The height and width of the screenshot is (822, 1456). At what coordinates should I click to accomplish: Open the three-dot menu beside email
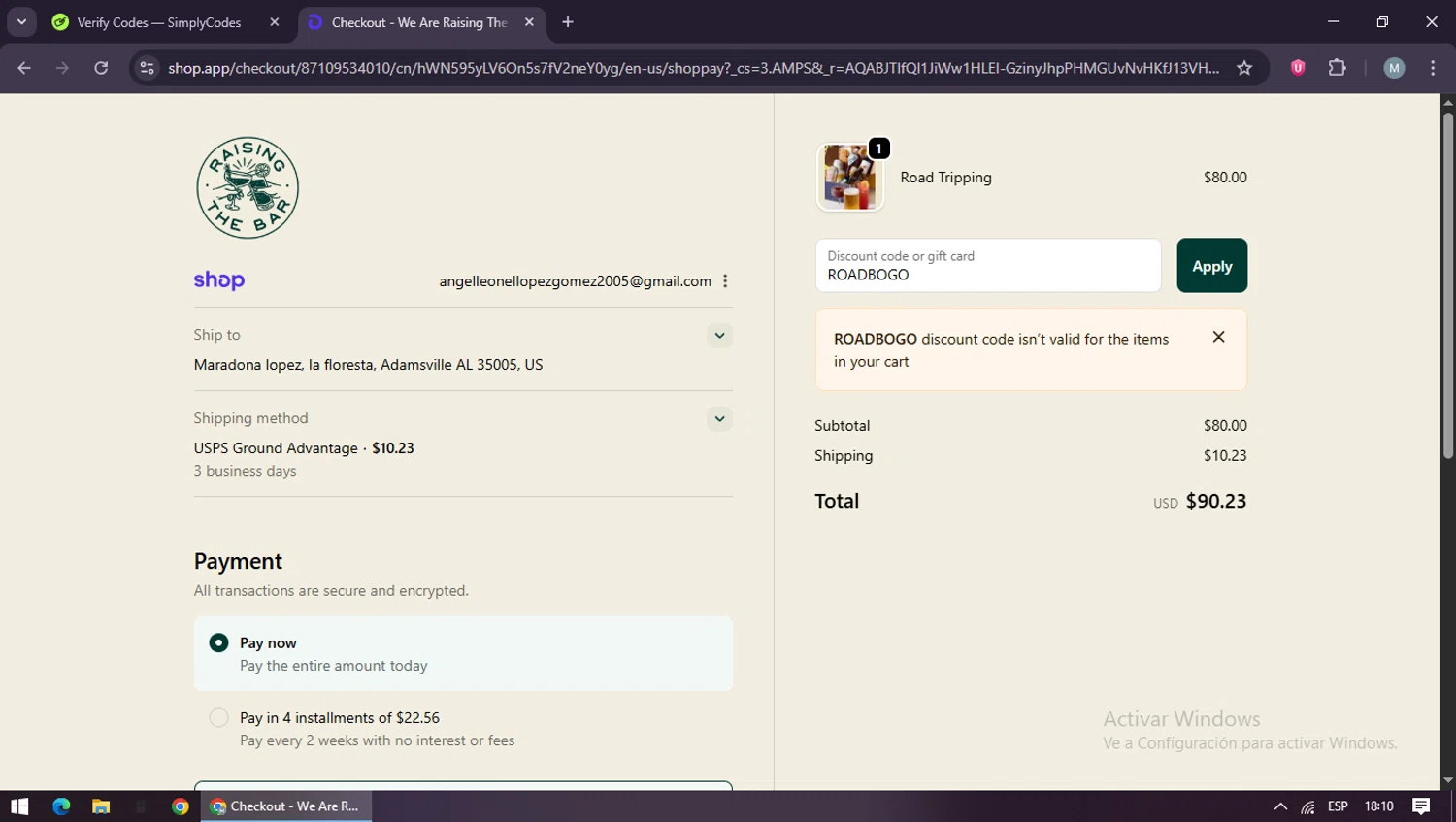(x=725, y=281)
